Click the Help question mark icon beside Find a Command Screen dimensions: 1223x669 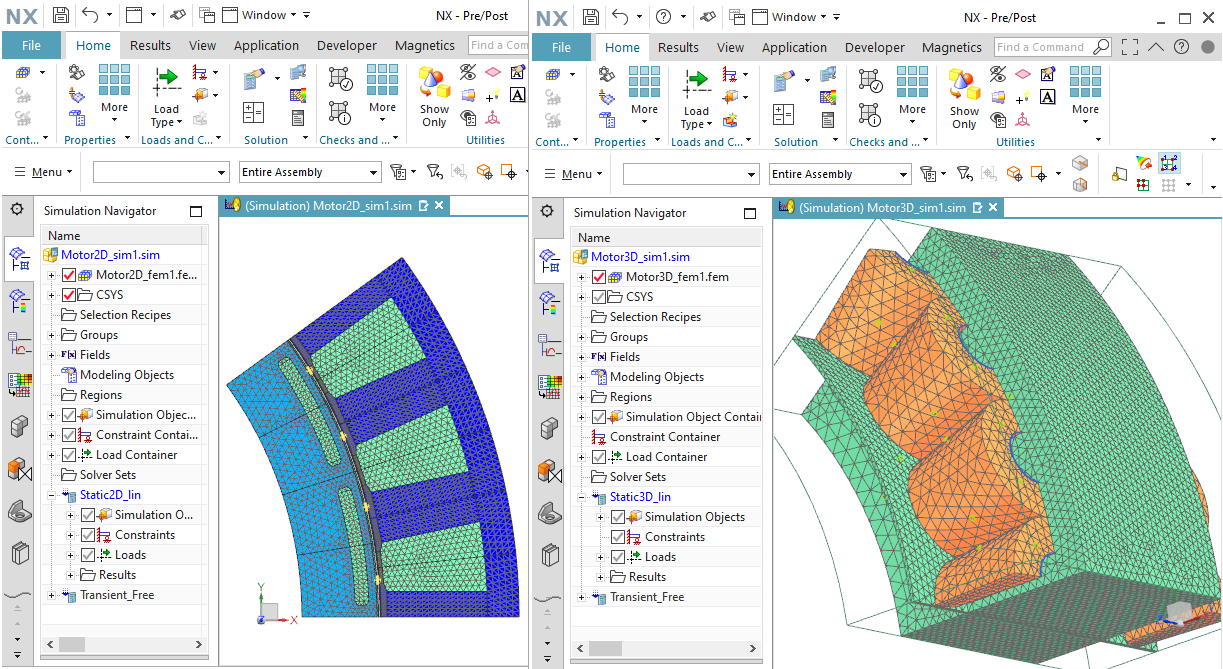pos(1181,47)
